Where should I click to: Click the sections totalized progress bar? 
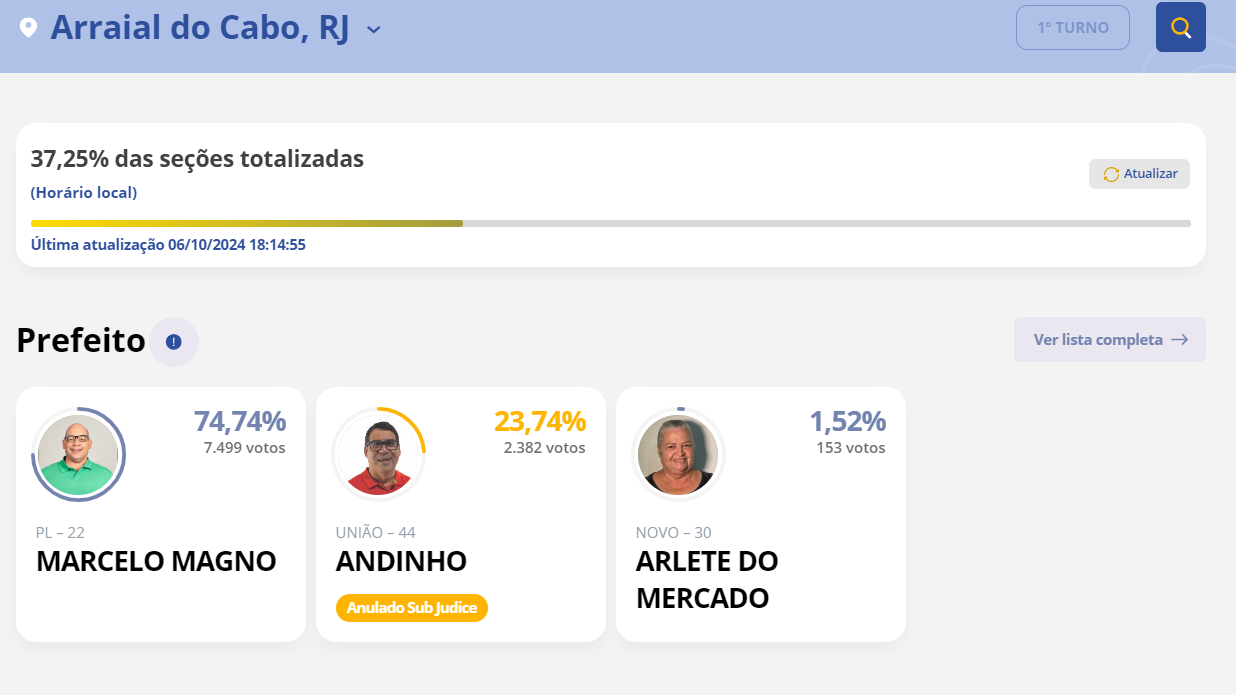pos(610,223)
